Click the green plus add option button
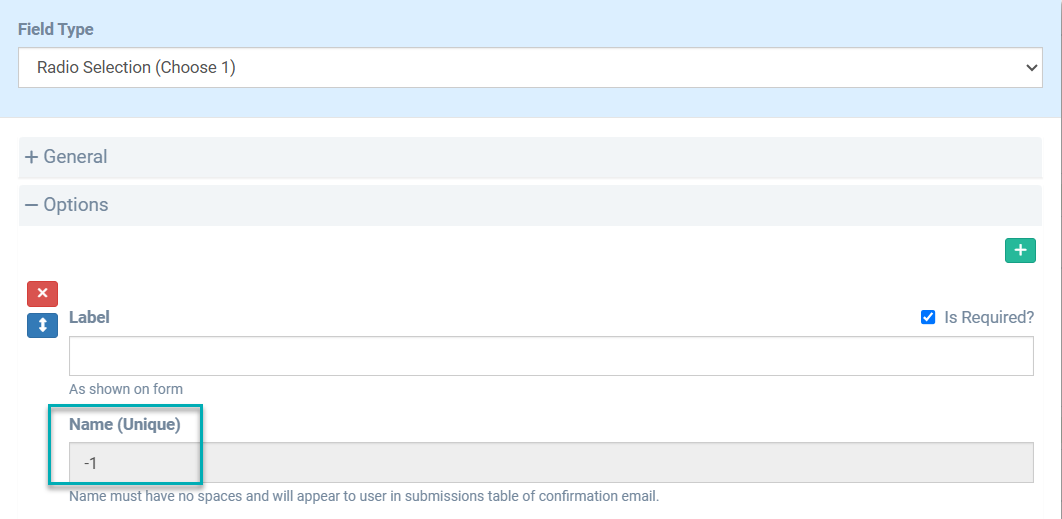Viewport: 1062px width, 519px height. 1020,250
